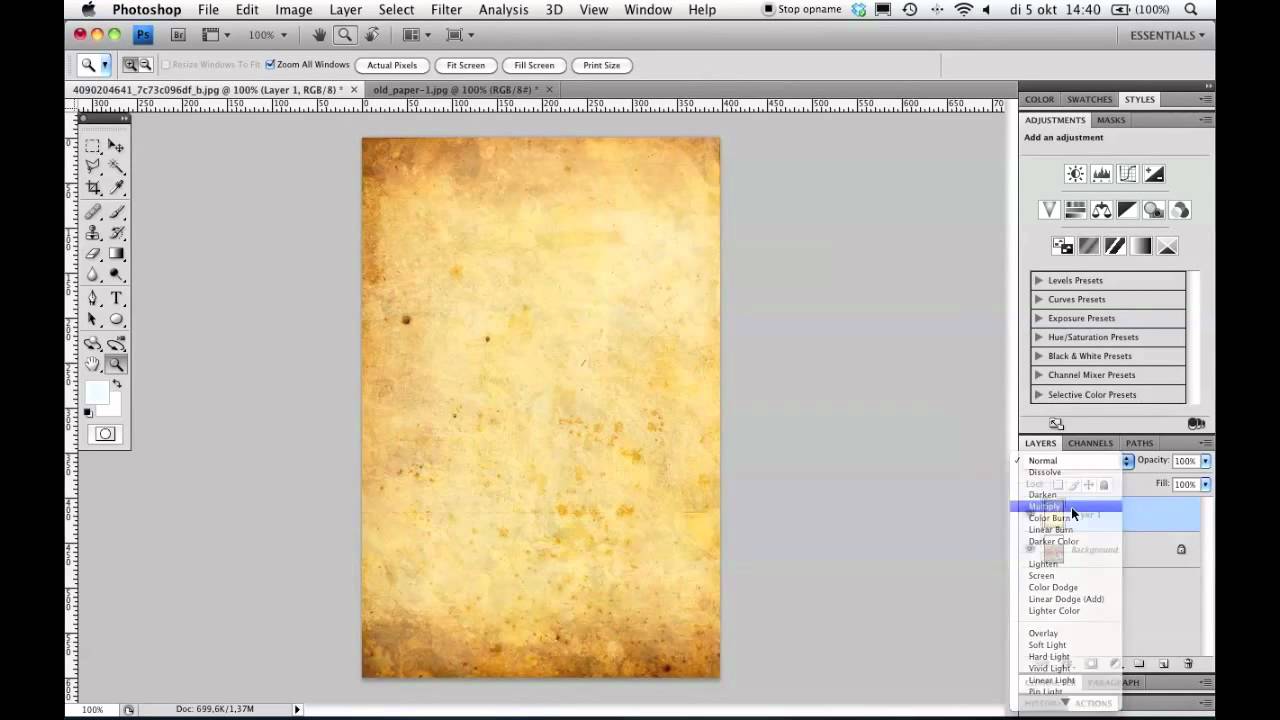Open the Filter menu

[x=446, y=10]
